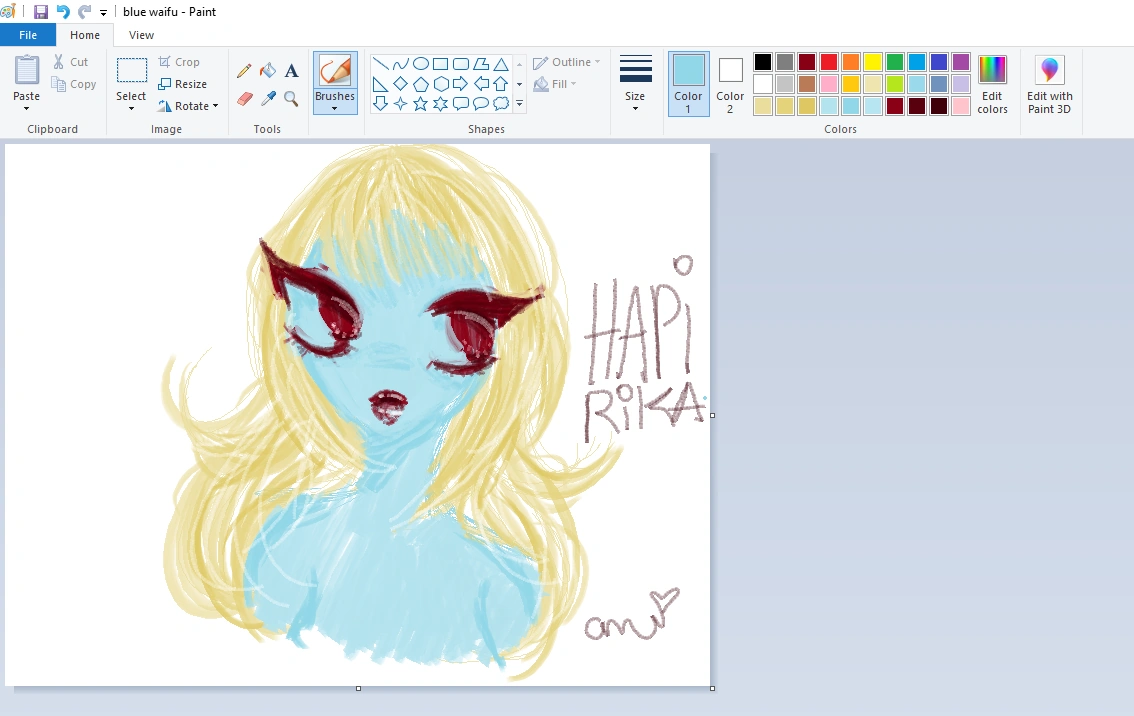The height and width of the screenshot is (716, 1134).
Task: Open the Resize dialog
Action: 185,83
